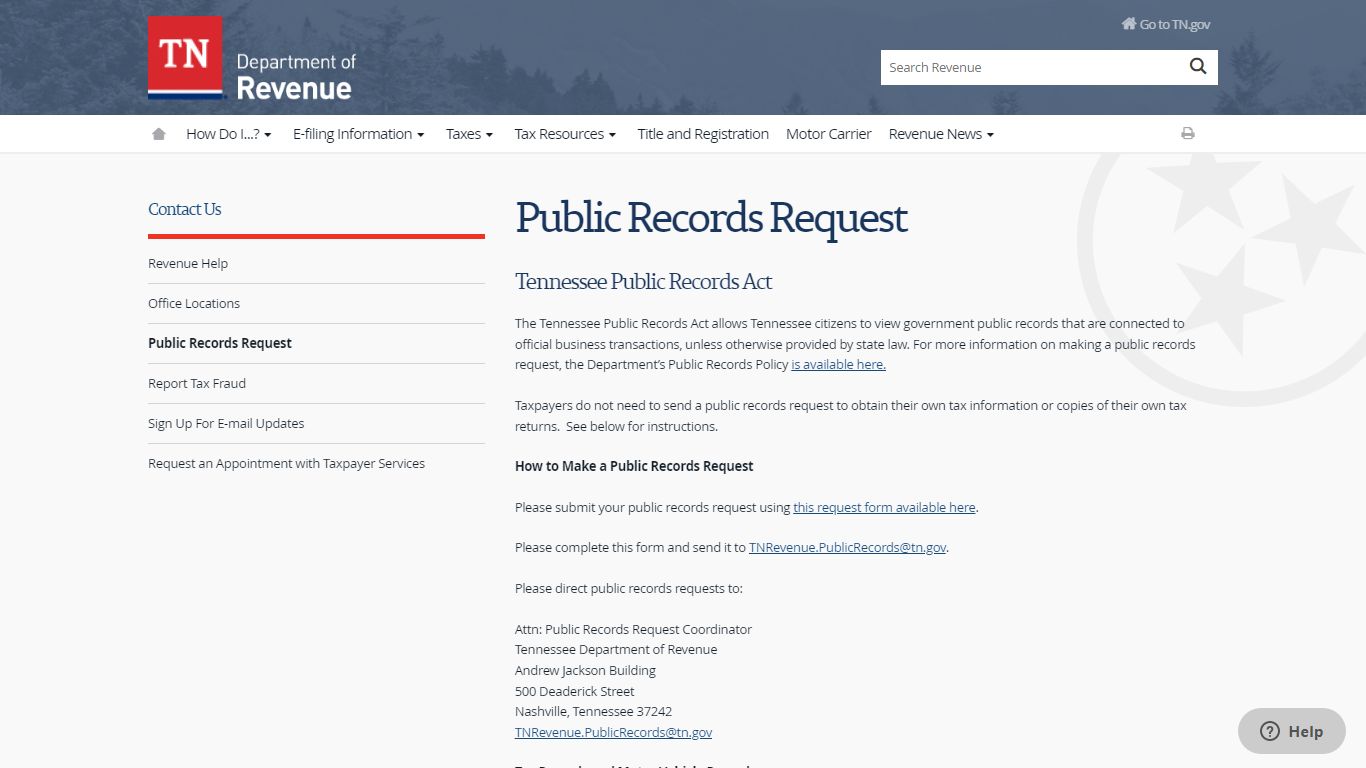Open the Taxes dropdown menu
1366x768 pixels.
pos(469,134)
